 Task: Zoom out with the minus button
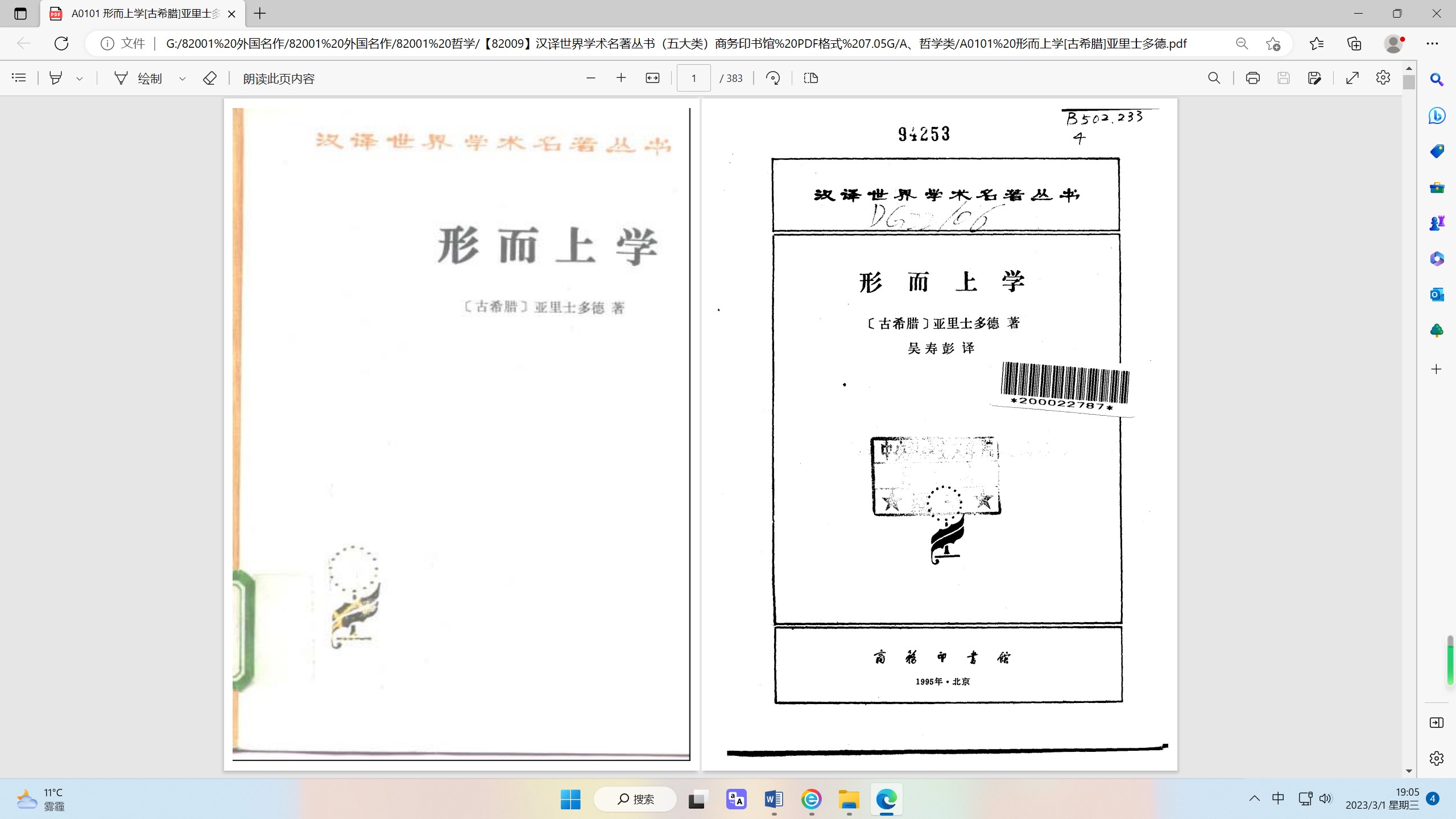(590, 78)
